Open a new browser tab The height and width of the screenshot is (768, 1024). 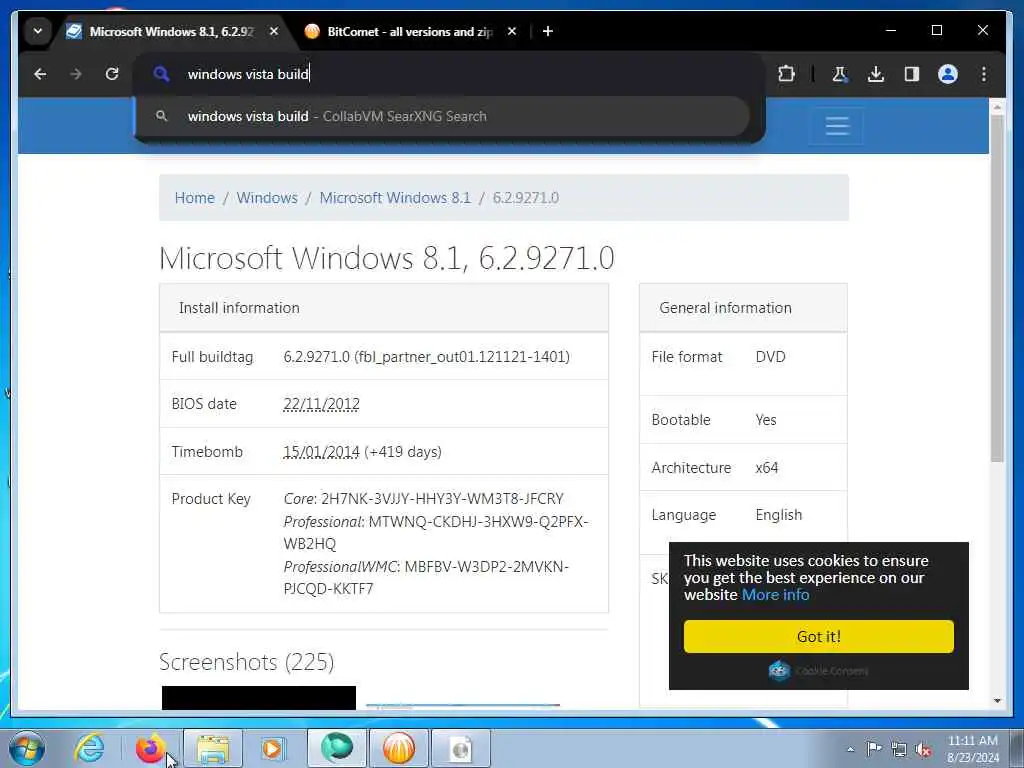coord(548,31)
